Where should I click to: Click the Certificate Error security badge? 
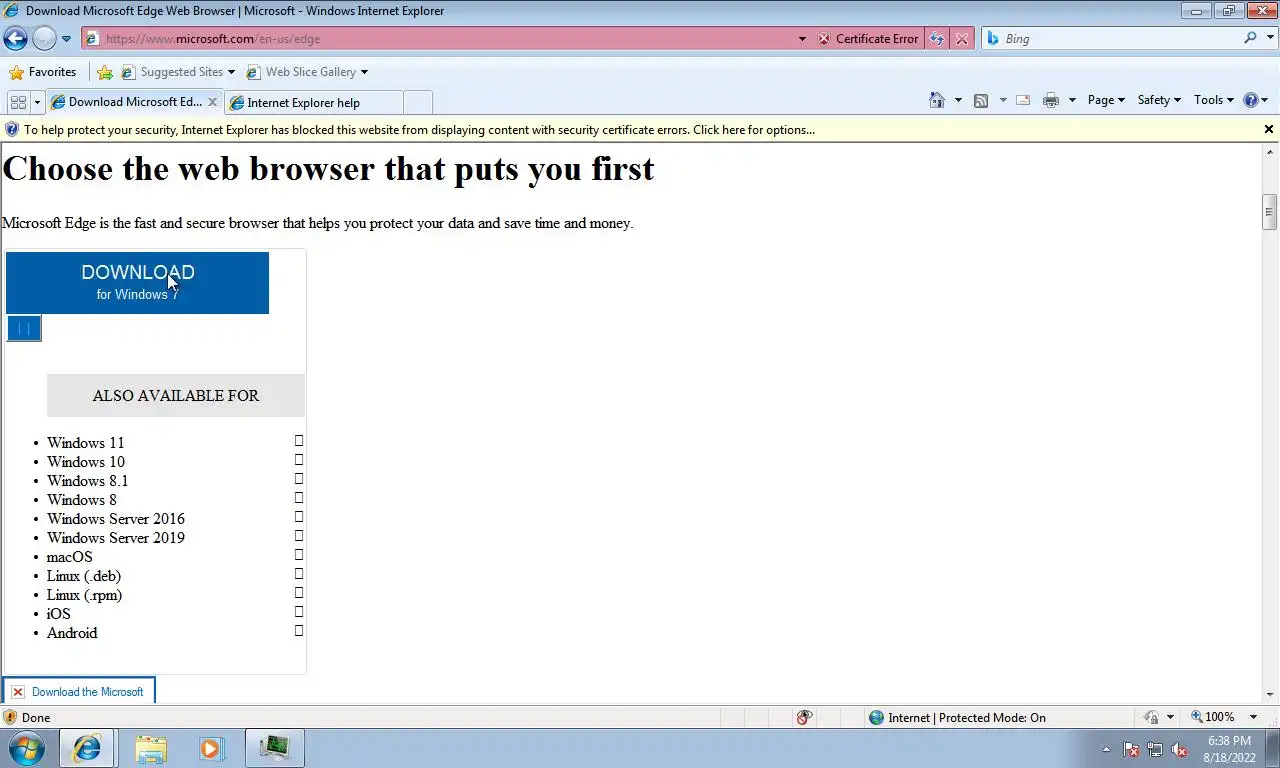pyautogui.click(x=867, y=39)
